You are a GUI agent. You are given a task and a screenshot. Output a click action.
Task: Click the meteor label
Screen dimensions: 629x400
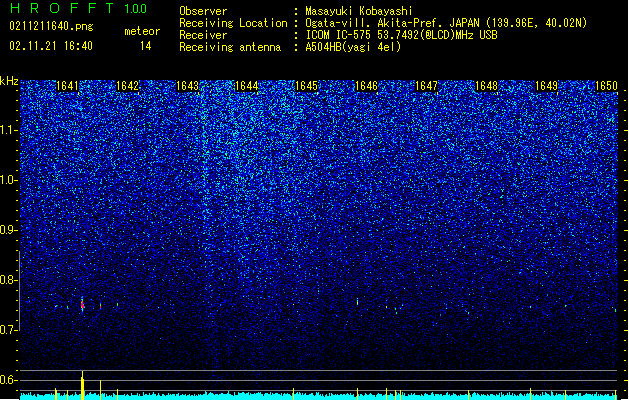point(142,31)
